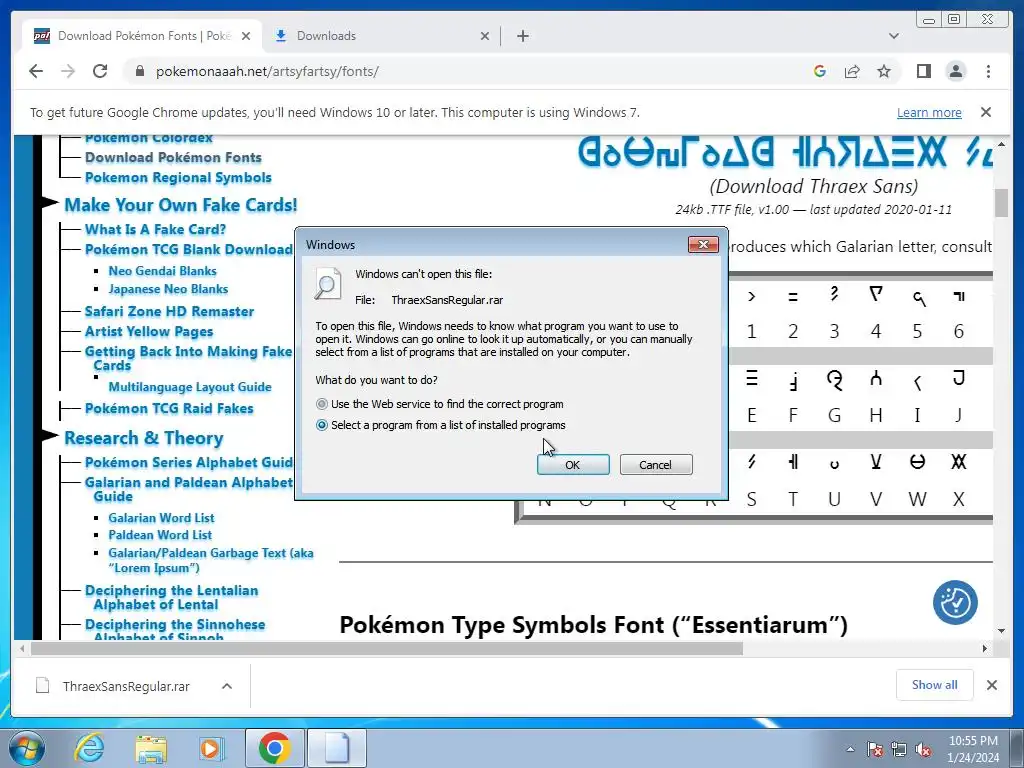Image resolution: width=1024 pixels, height=768 pixels.
Task: Click the Action Center flag icon
Action: point(875,749)
